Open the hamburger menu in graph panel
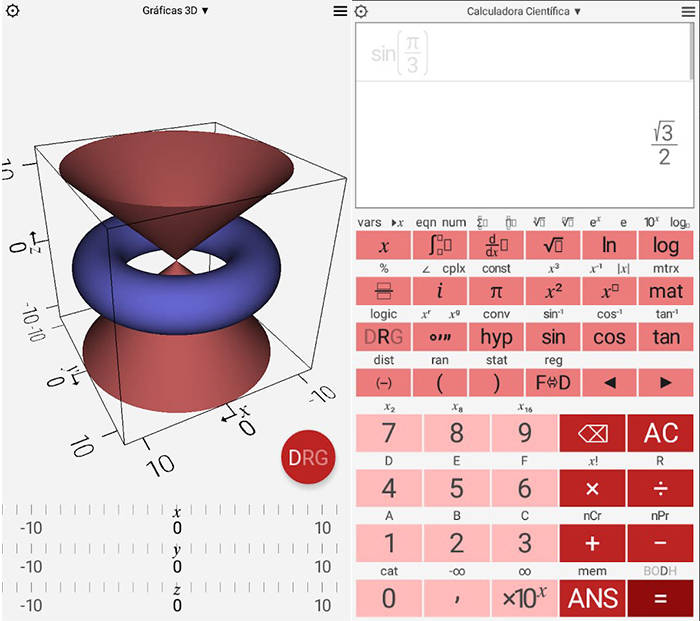700x621 pixels. click(340, 11)
